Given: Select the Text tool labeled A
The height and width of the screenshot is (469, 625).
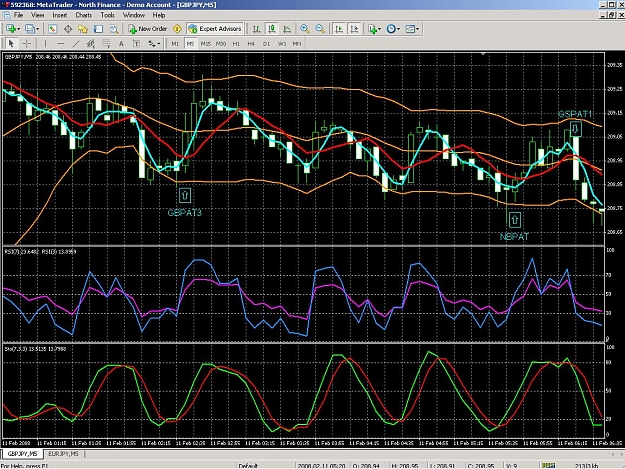Looking at the screenshot, I should [x=121, y=43].
